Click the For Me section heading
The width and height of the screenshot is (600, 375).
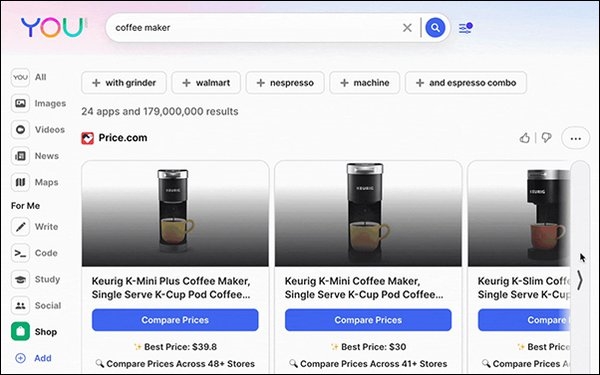(25, 206)
